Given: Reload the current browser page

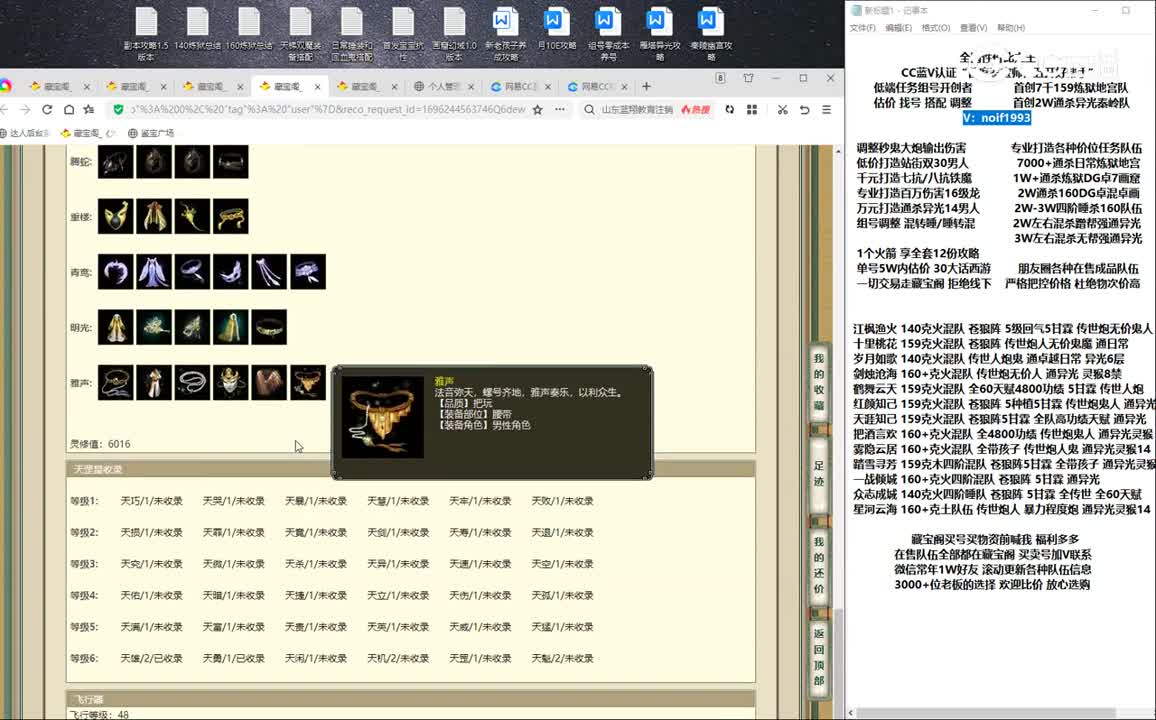Looking at the screenshot, I should tap(47, 110).
